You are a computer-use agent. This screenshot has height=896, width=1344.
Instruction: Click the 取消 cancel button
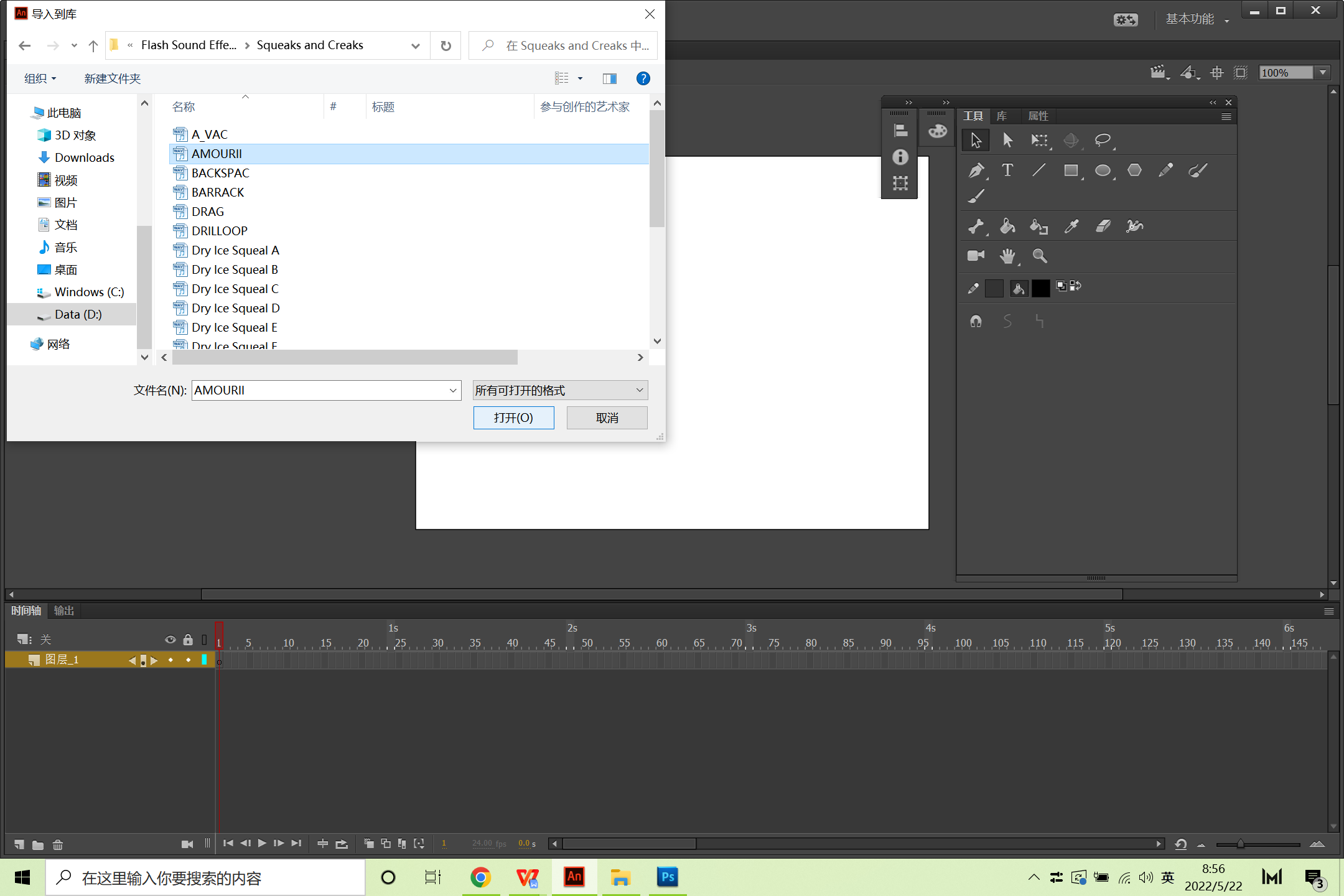607,418
